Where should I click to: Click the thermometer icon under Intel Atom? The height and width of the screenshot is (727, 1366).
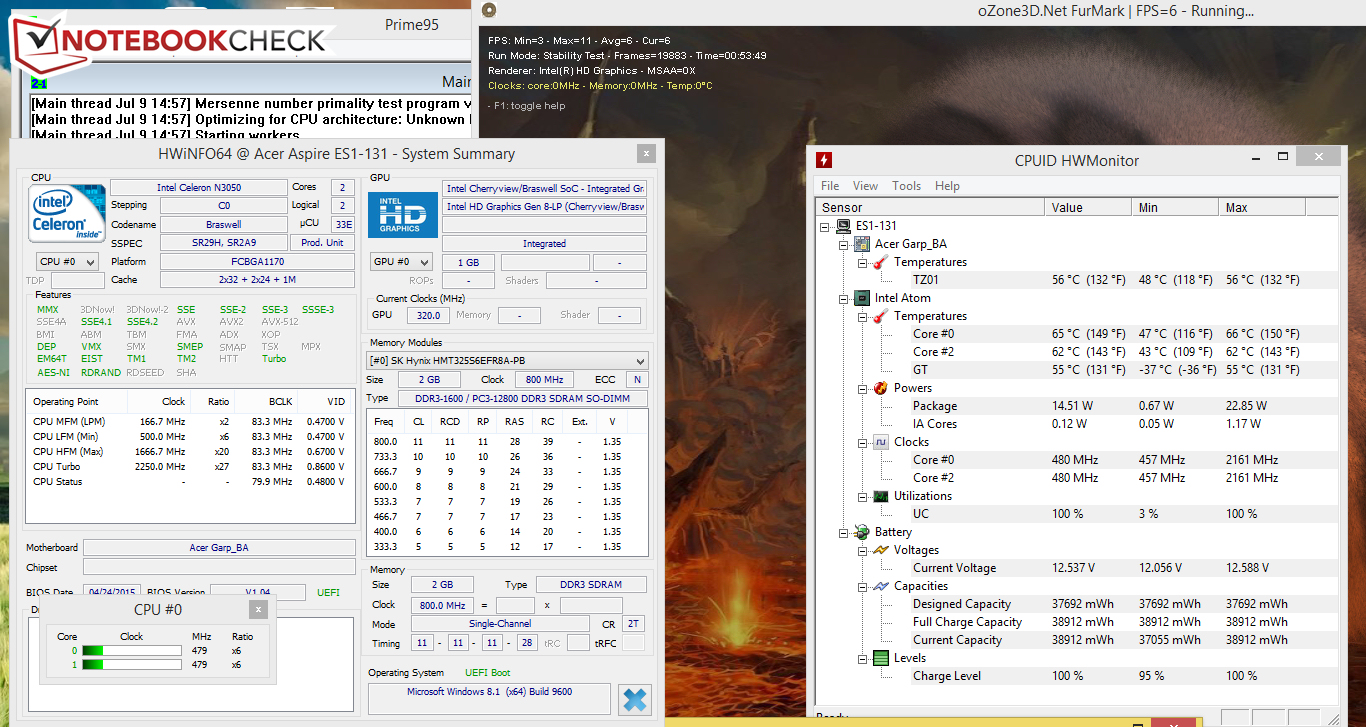coord(880,316)
